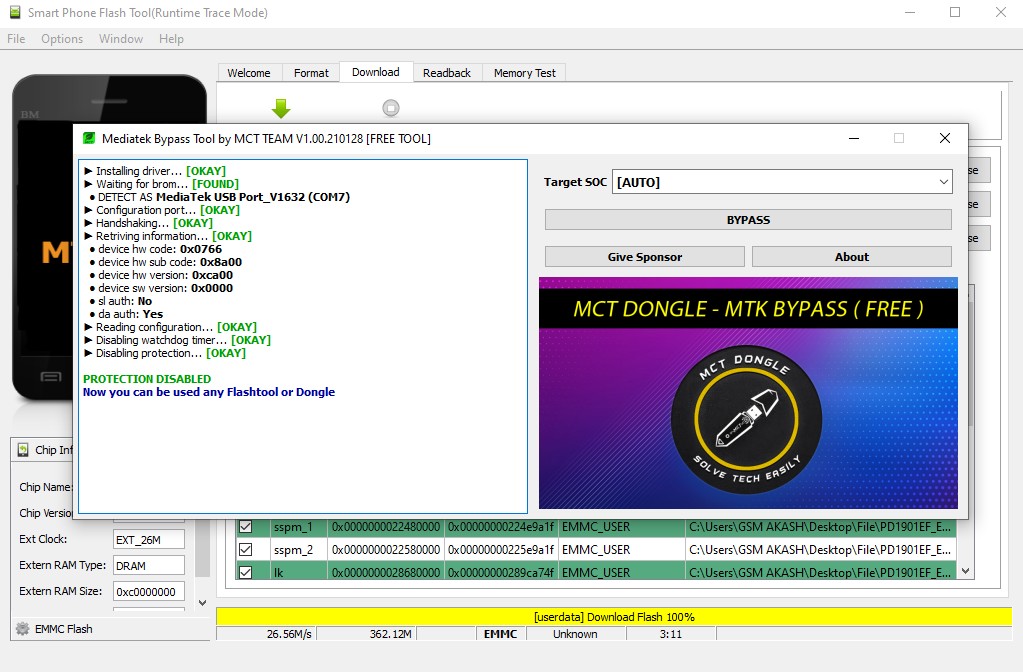Switch to the Readback tab

click(447, 73)
